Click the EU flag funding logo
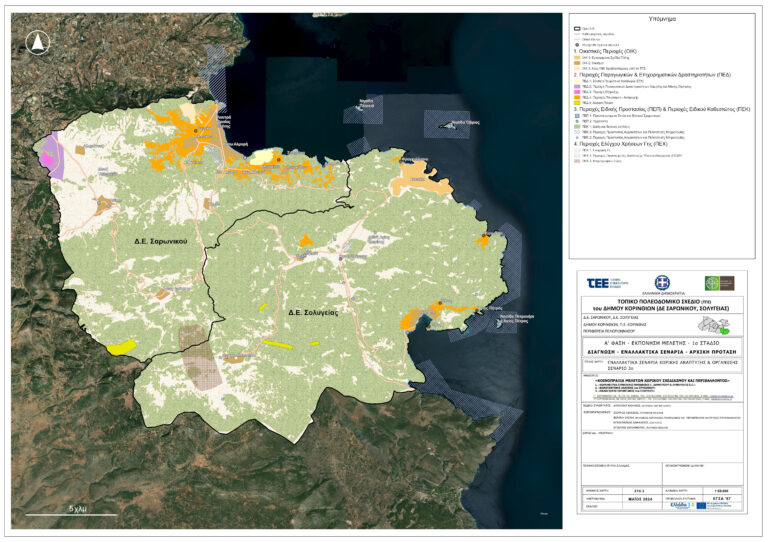This screenshot has width=768, height=542. [701, 505]
